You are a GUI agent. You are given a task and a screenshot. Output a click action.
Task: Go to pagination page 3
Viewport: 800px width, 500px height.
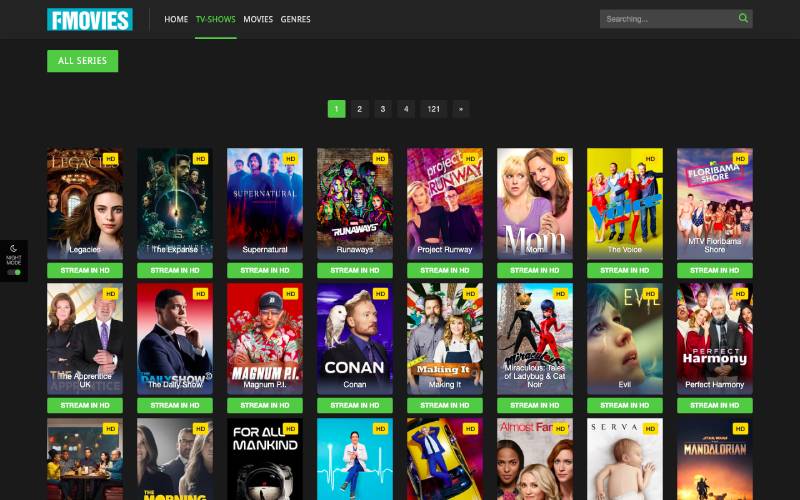click(383, 109)
